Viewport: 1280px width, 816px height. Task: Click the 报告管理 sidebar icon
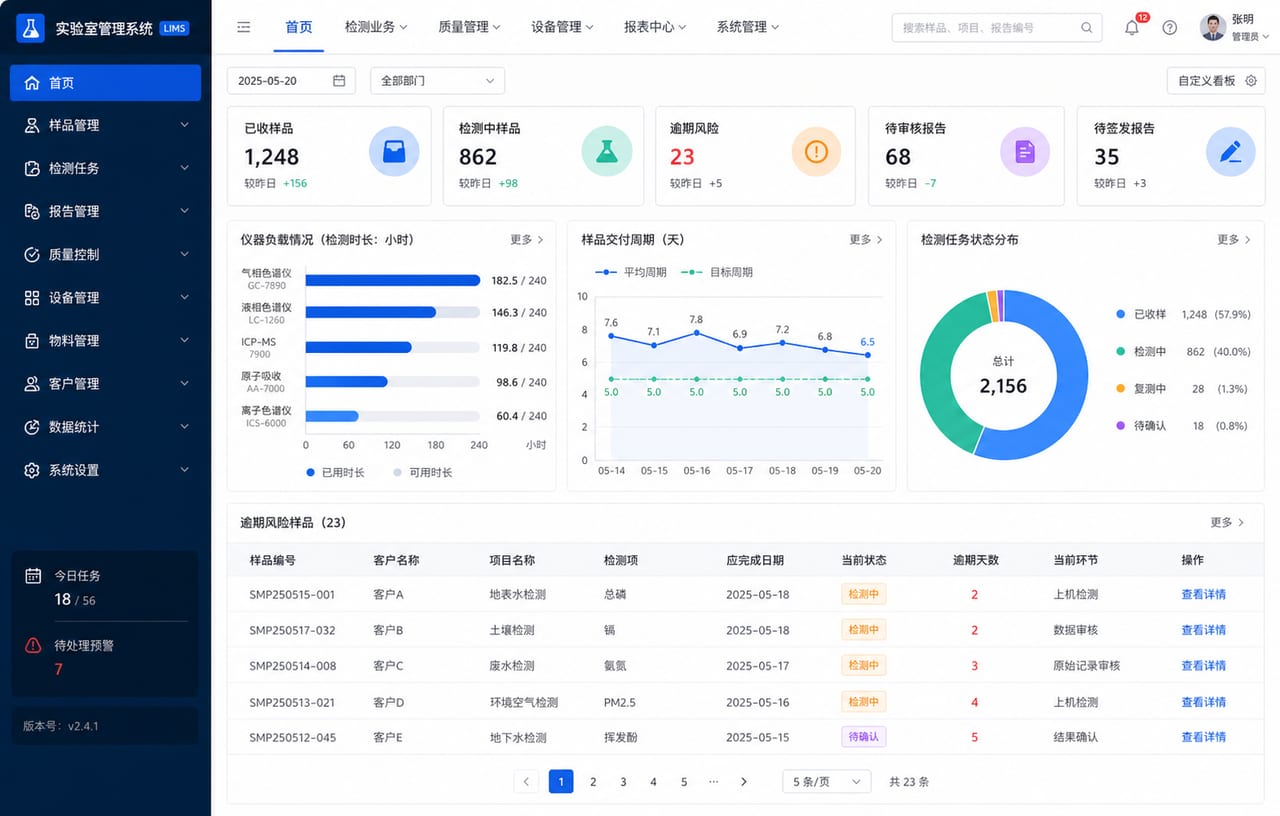32,211
